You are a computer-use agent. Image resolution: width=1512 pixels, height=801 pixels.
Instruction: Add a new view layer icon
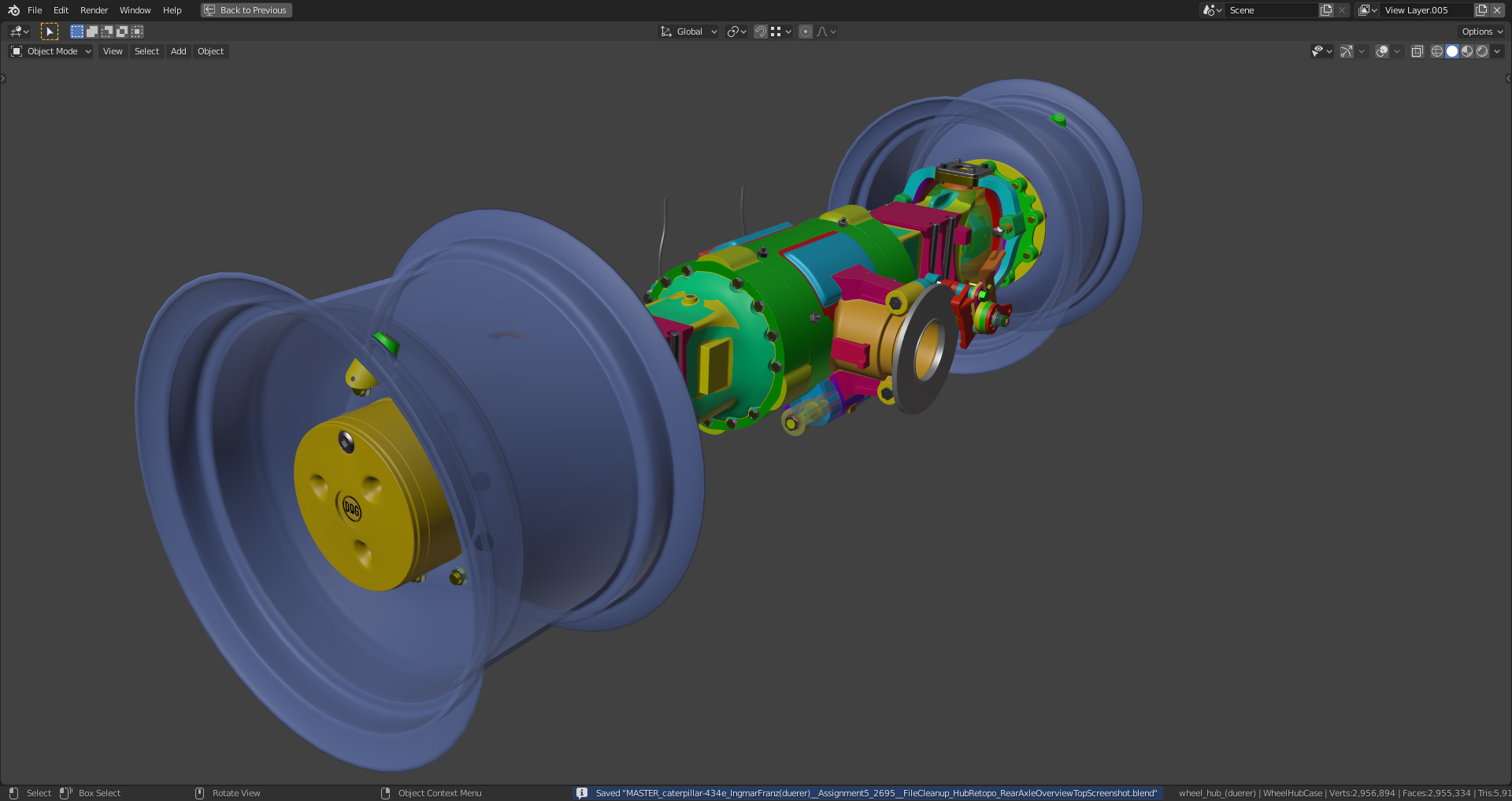(1481, 10)
